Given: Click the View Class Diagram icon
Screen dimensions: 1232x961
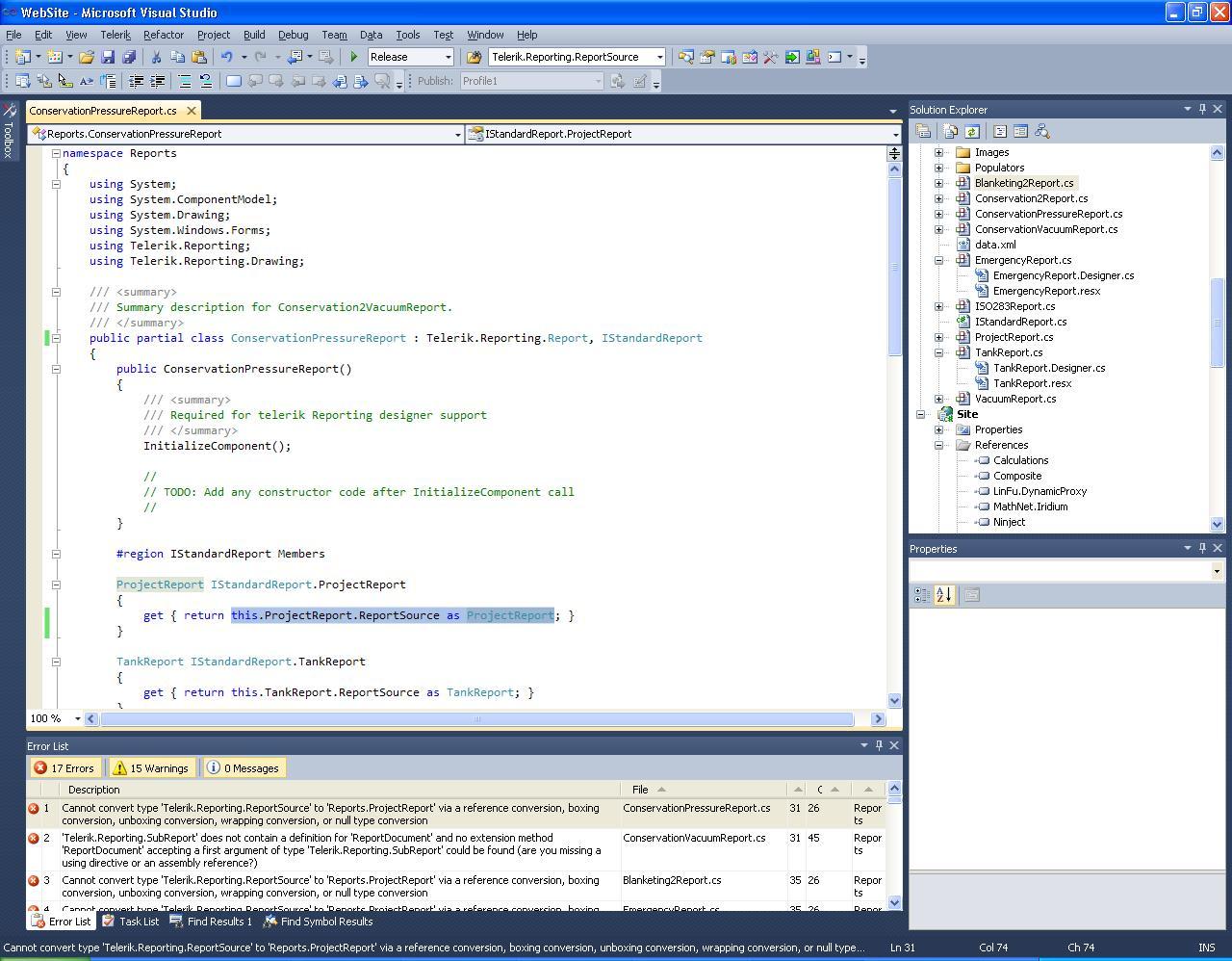Looking at the screenshot, I should point(1041,132).
